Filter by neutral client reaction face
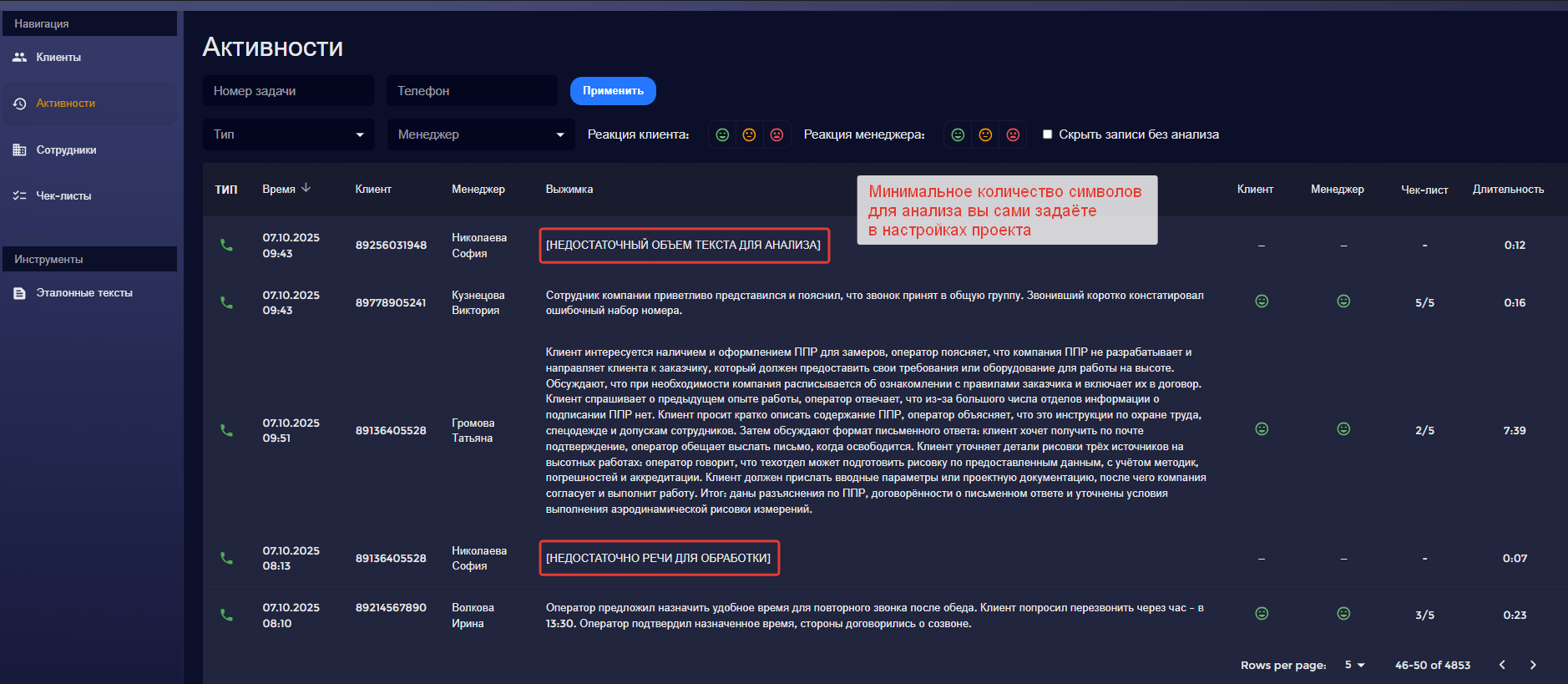Image resolution: width=1568 pixels, height=684 pixels. [749, 135]
